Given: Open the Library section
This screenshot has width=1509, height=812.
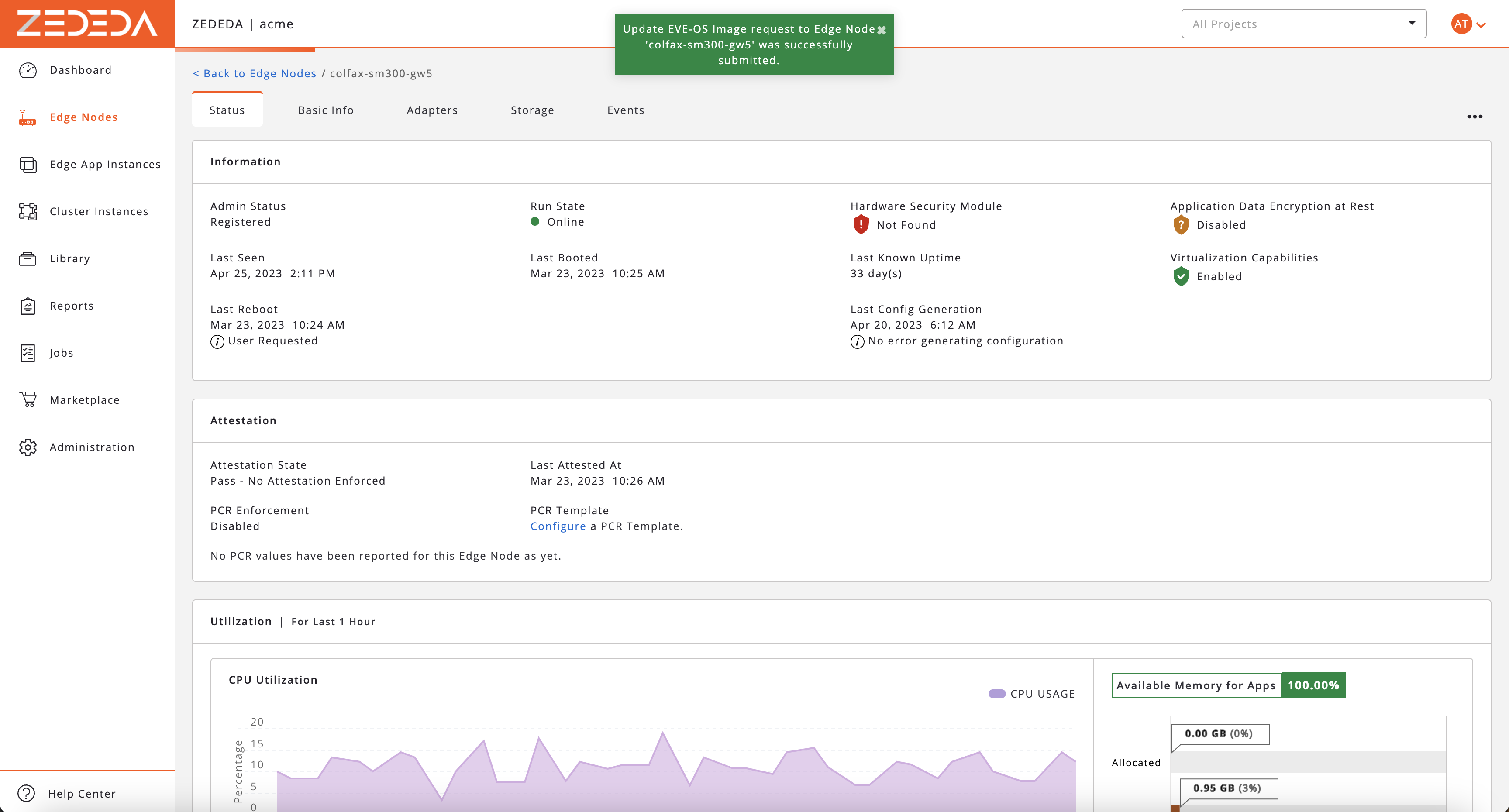Looking at the screenshot, I should [x=70, y=258].
